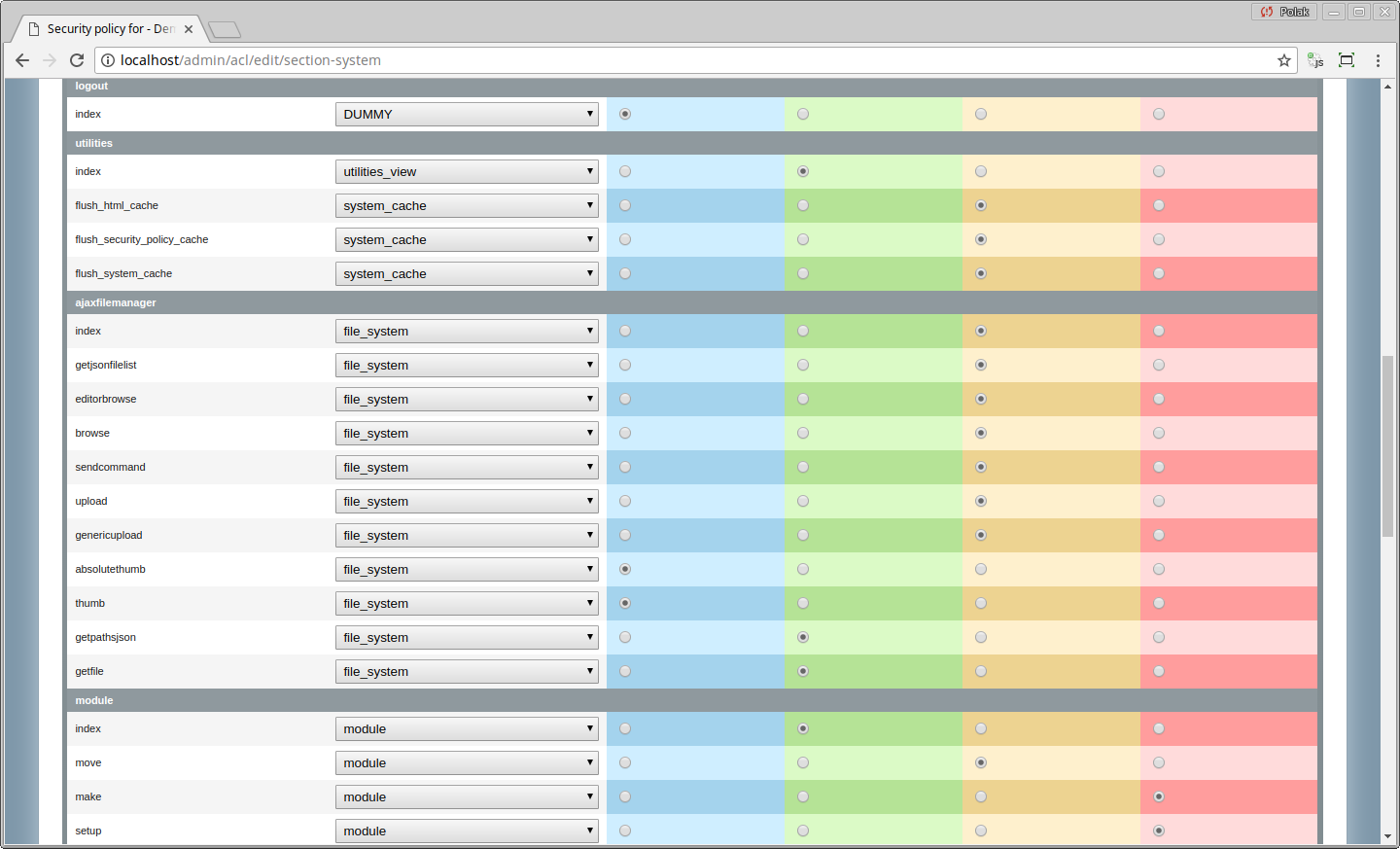Open the JS extension icon
1400x849 pixels.
1315,60
